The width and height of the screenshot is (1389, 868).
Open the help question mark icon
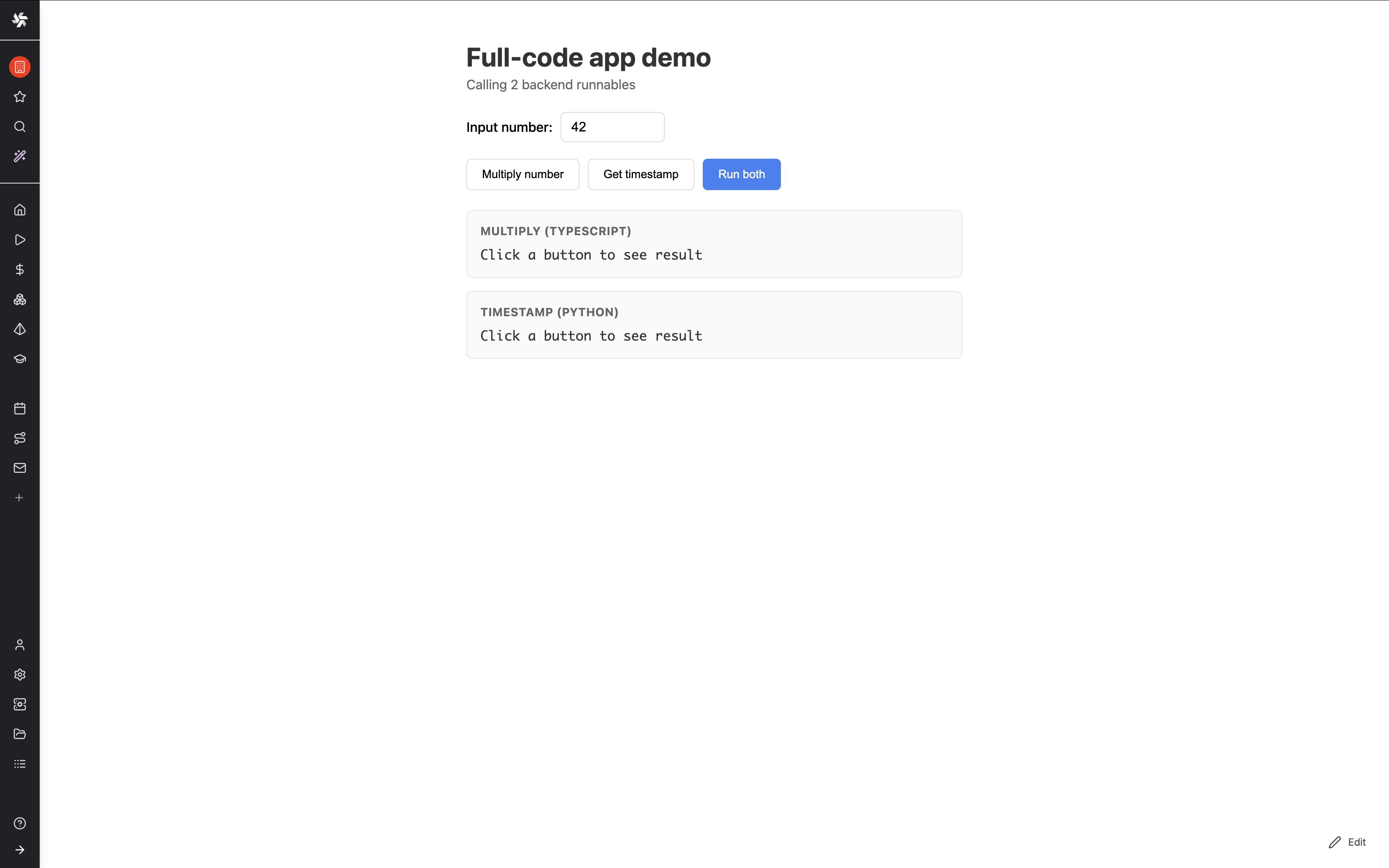point(20,823)
